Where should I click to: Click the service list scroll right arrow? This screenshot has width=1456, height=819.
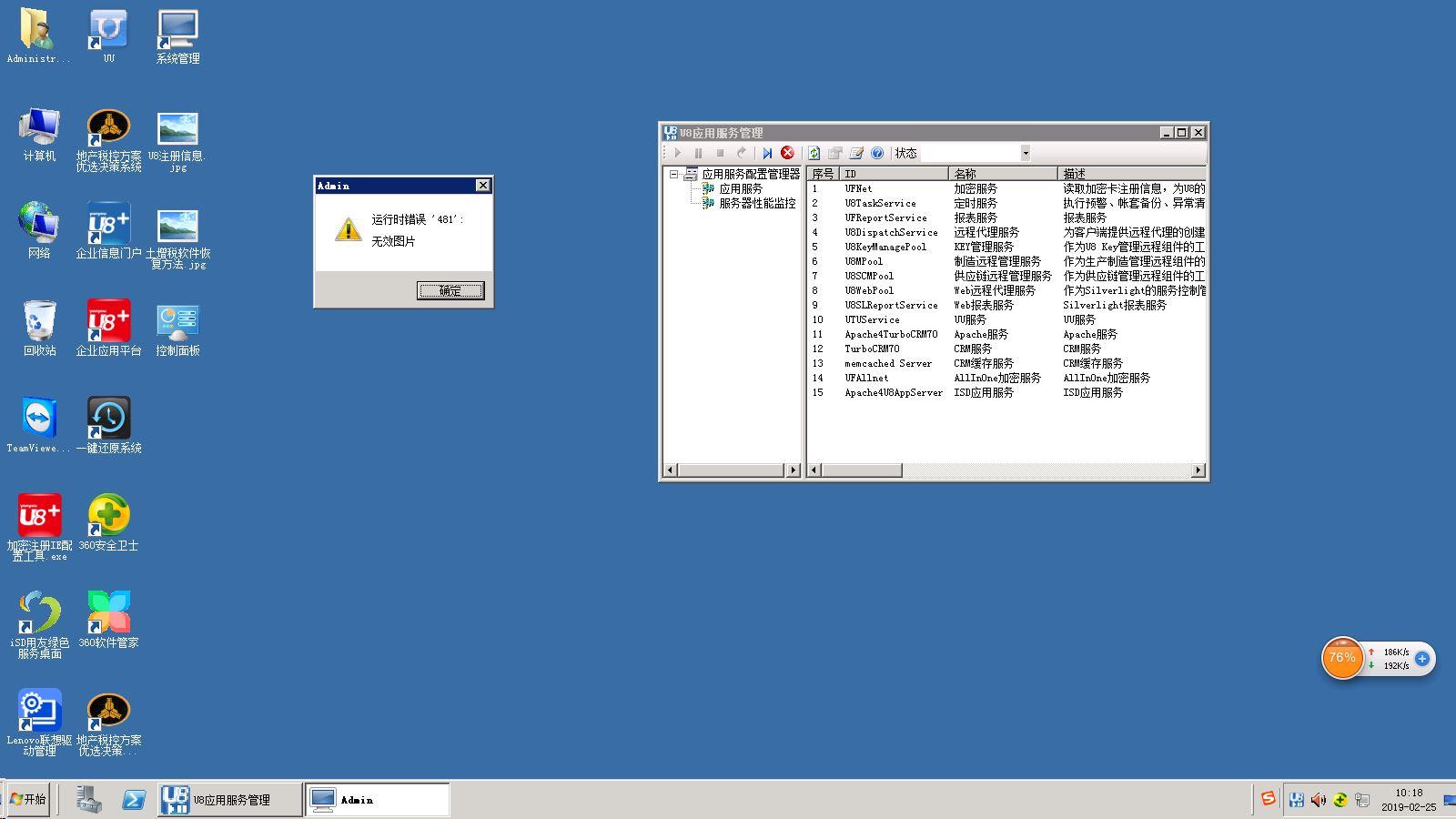click(x=1198, y=470)
